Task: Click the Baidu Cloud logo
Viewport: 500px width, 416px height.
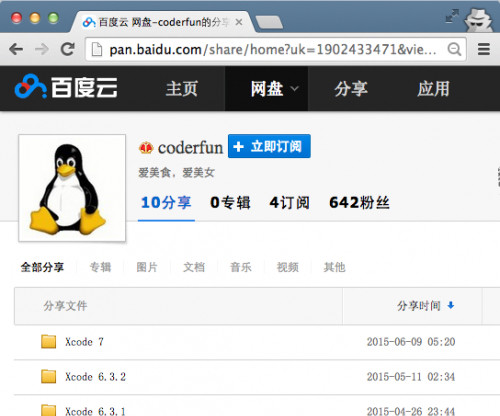Action: (x=66, y=87)
